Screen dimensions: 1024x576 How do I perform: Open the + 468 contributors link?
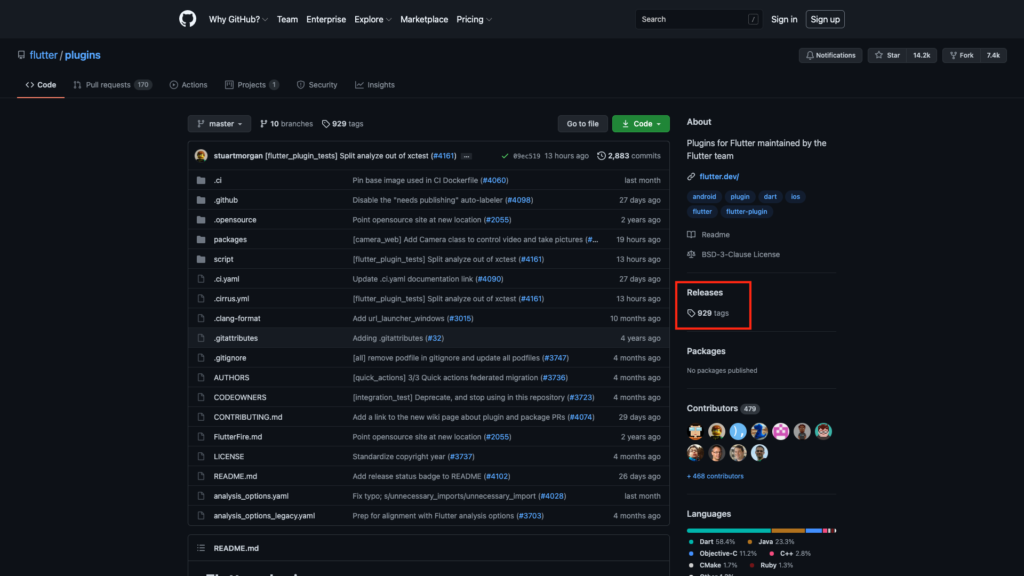pos(715,476)
